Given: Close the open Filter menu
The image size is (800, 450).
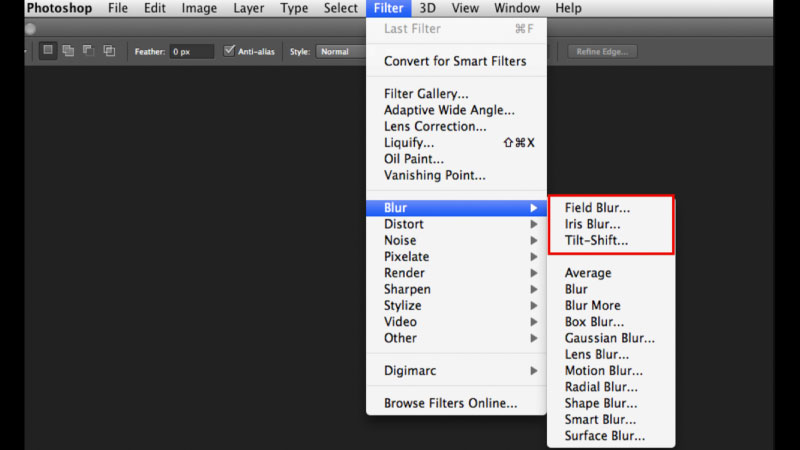Looking at the screenshot, I should point(388,8).
